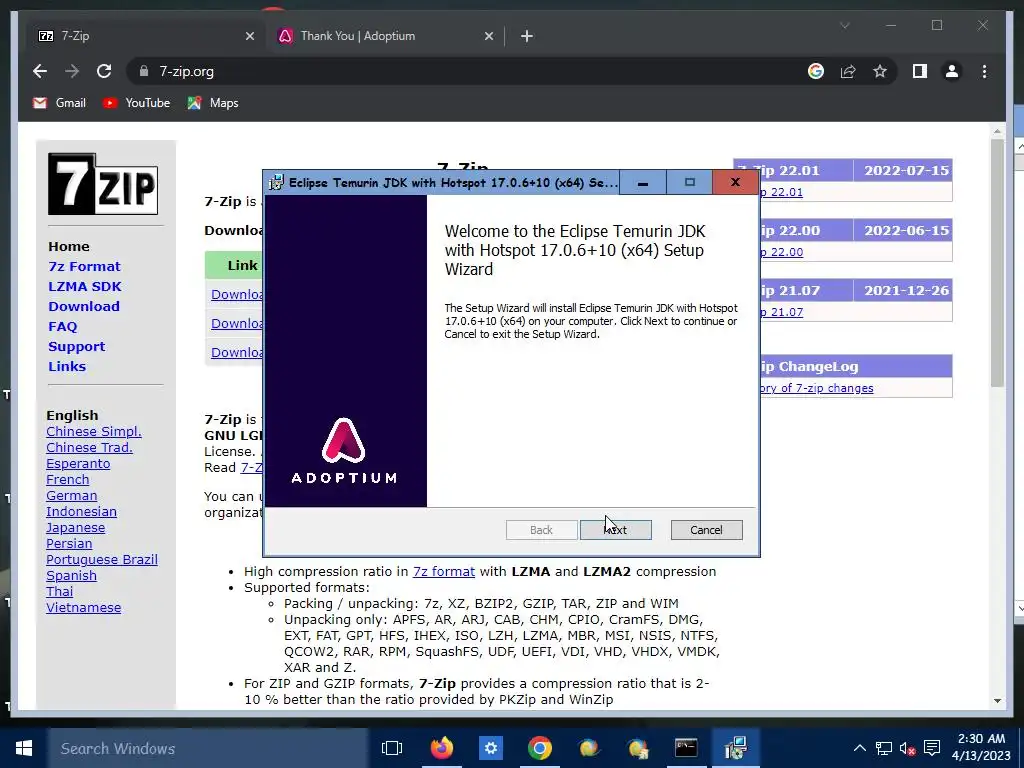Open the Maps bookmark
This screenshot has height=768, width=1024.
(213, 103)
